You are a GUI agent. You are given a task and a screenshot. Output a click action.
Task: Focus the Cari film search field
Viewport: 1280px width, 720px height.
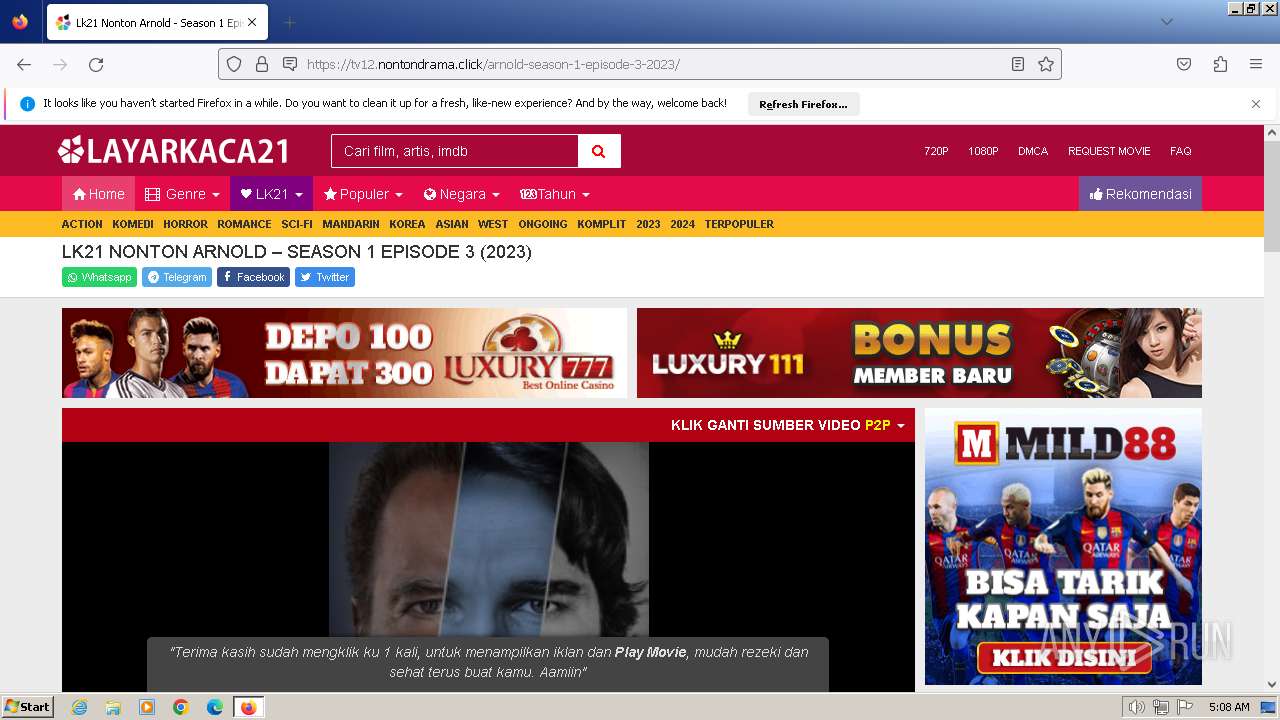click(455, 151)
